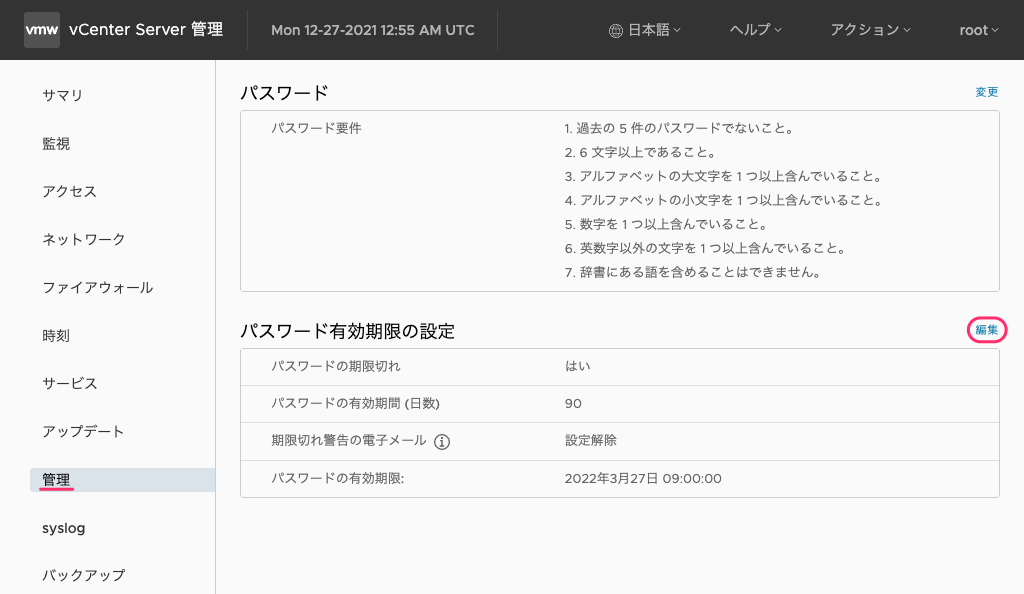Open アップデート in the sidebar

[x=83, y=431]
